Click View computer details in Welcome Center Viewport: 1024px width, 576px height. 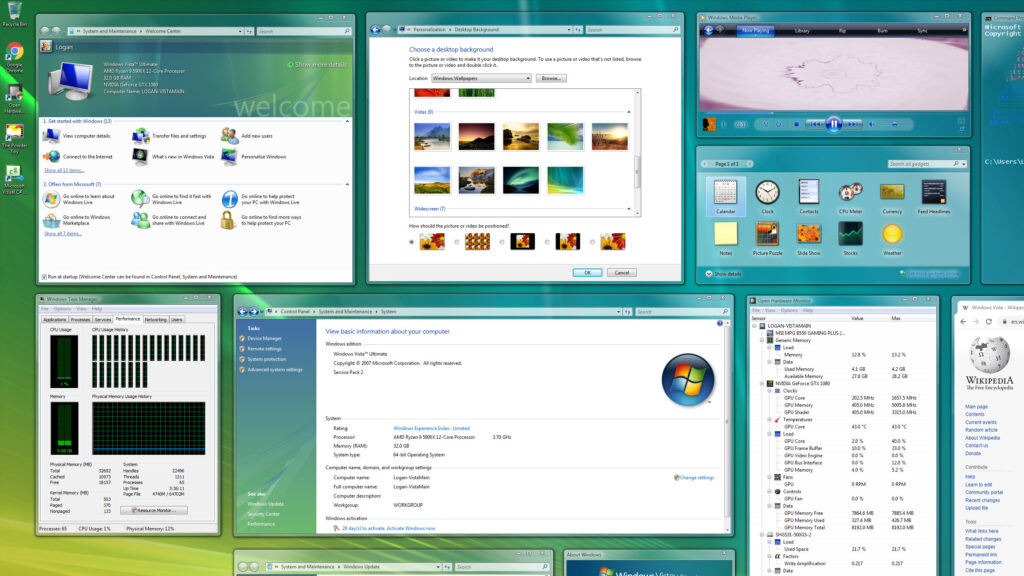[x=77, y=136]
